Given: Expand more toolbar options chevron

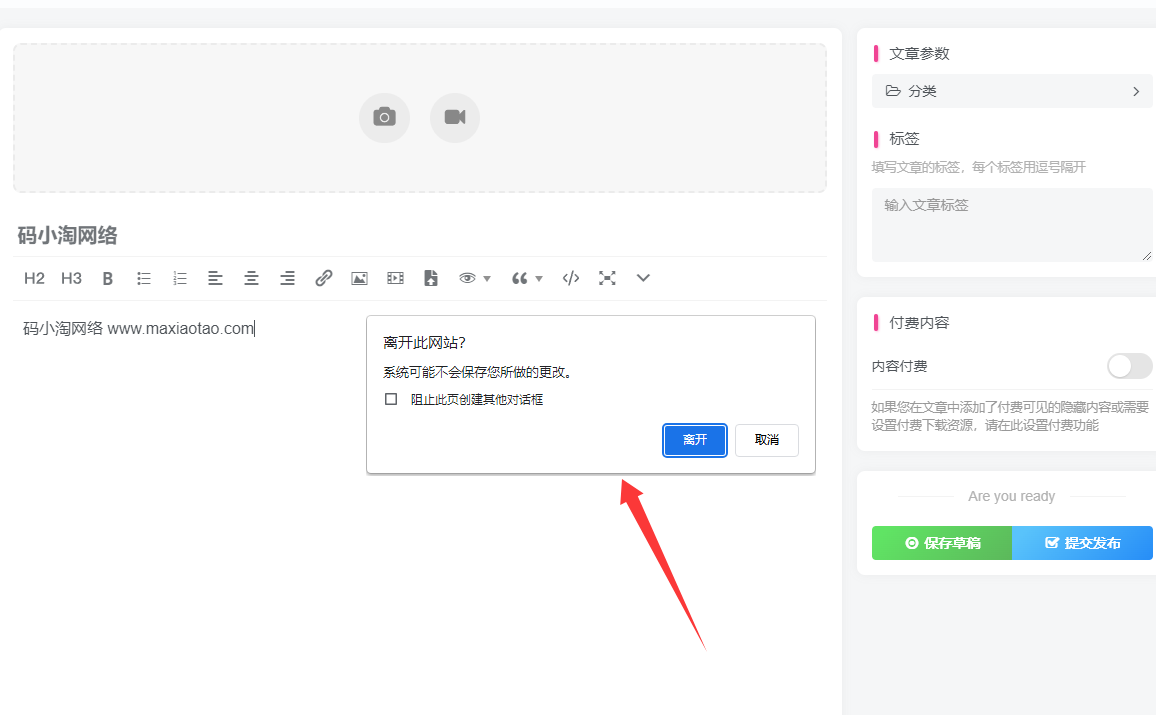Looking at the screenshot, I should click(643, 278).
